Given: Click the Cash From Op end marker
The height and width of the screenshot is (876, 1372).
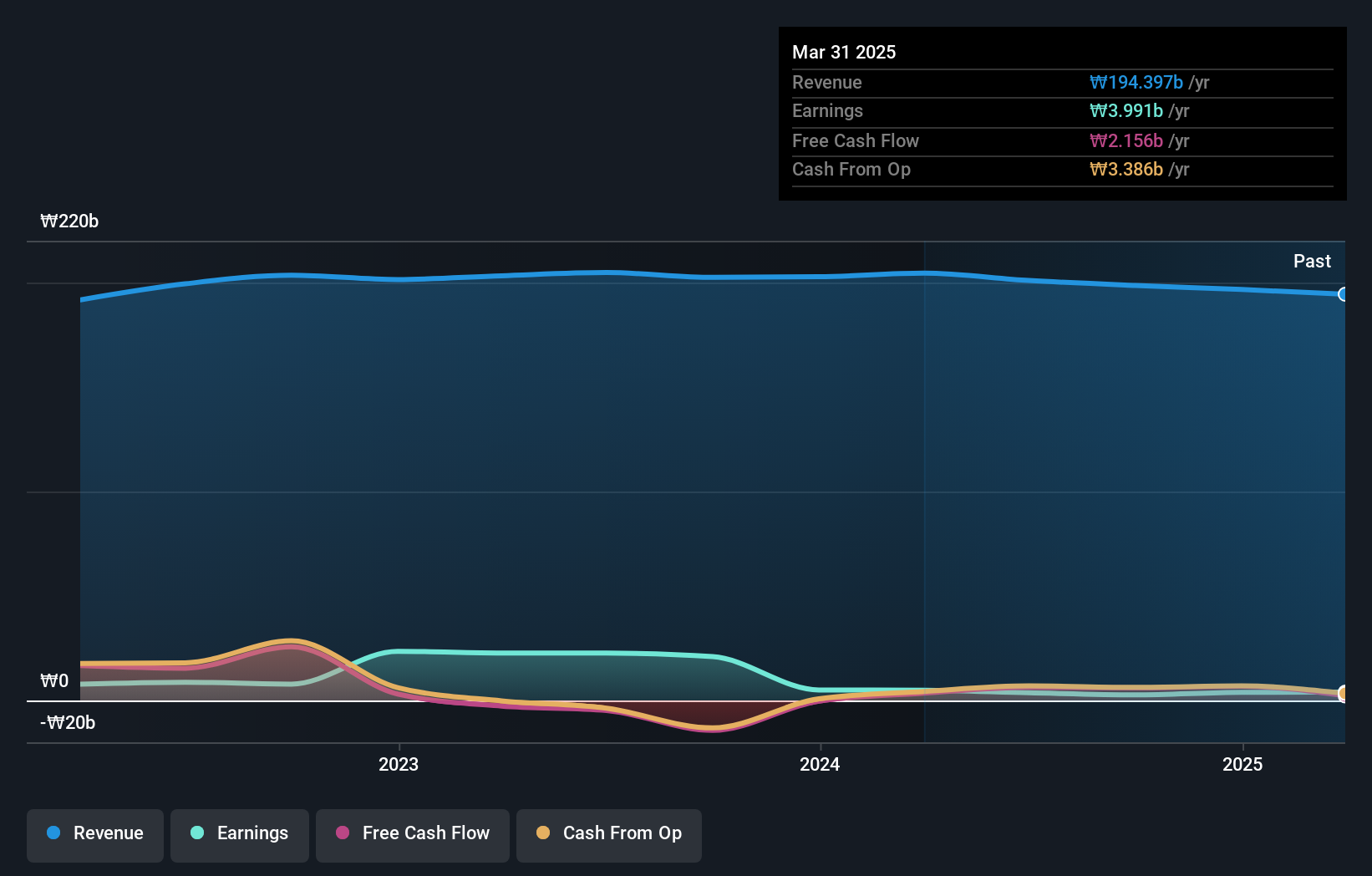Looking at the screenshot, I should (1343, 693).
